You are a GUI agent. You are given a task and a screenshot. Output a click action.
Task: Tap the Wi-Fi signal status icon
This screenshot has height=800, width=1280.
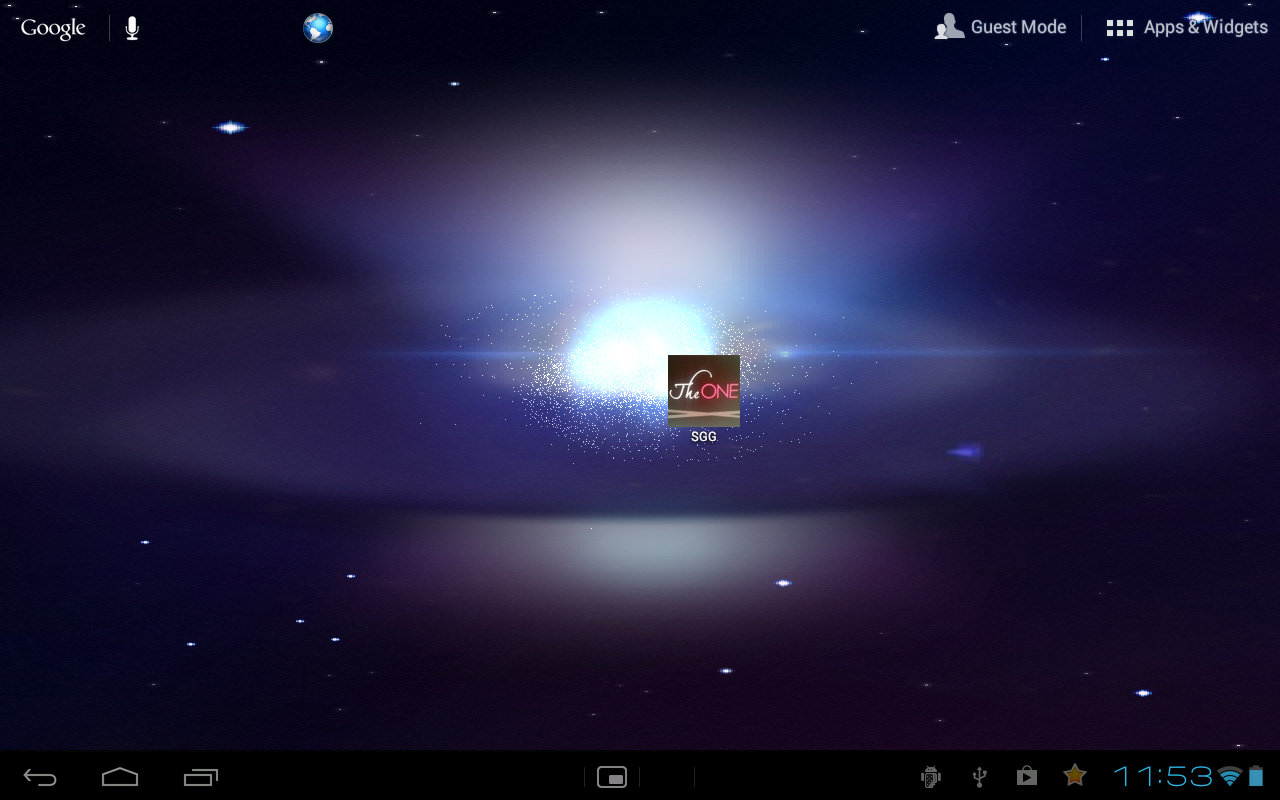click(x=1230, y=776)
